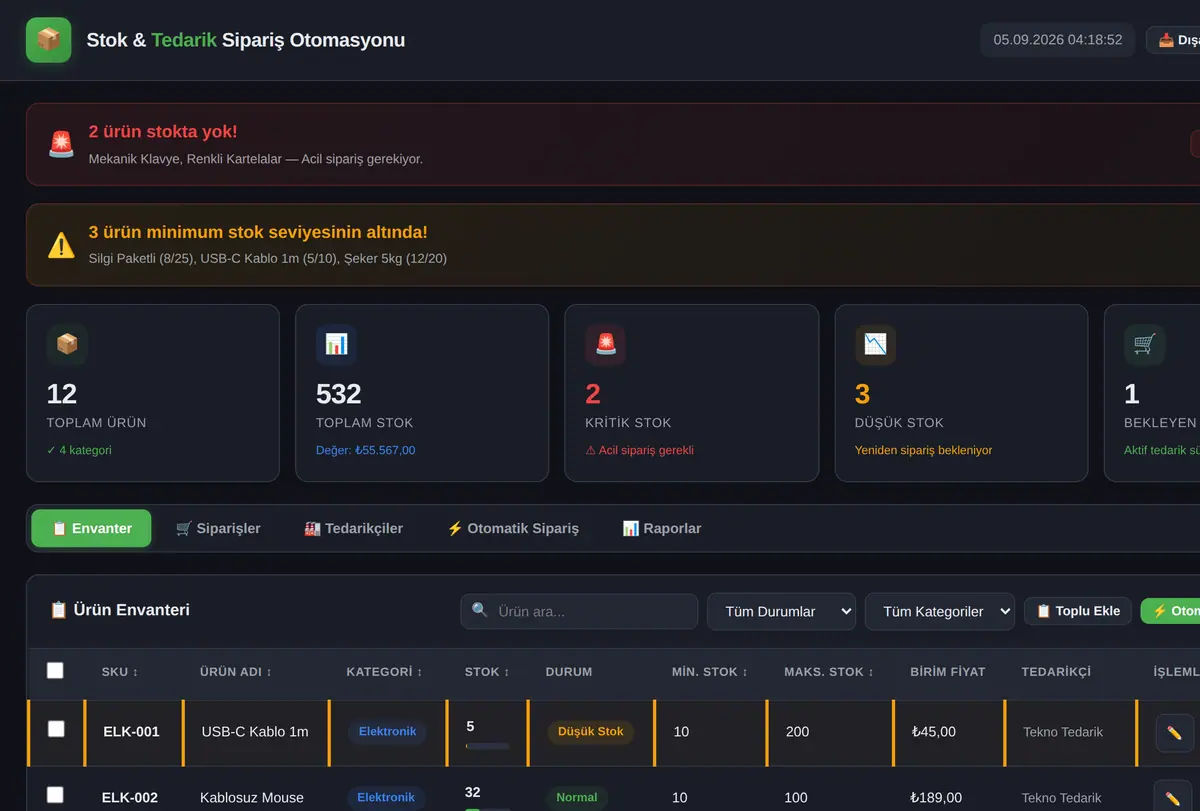Sort the table by the Min. Stok column
Image resolution: width=1200 pixels, height=811 pixels.
[x=710, y=672]
